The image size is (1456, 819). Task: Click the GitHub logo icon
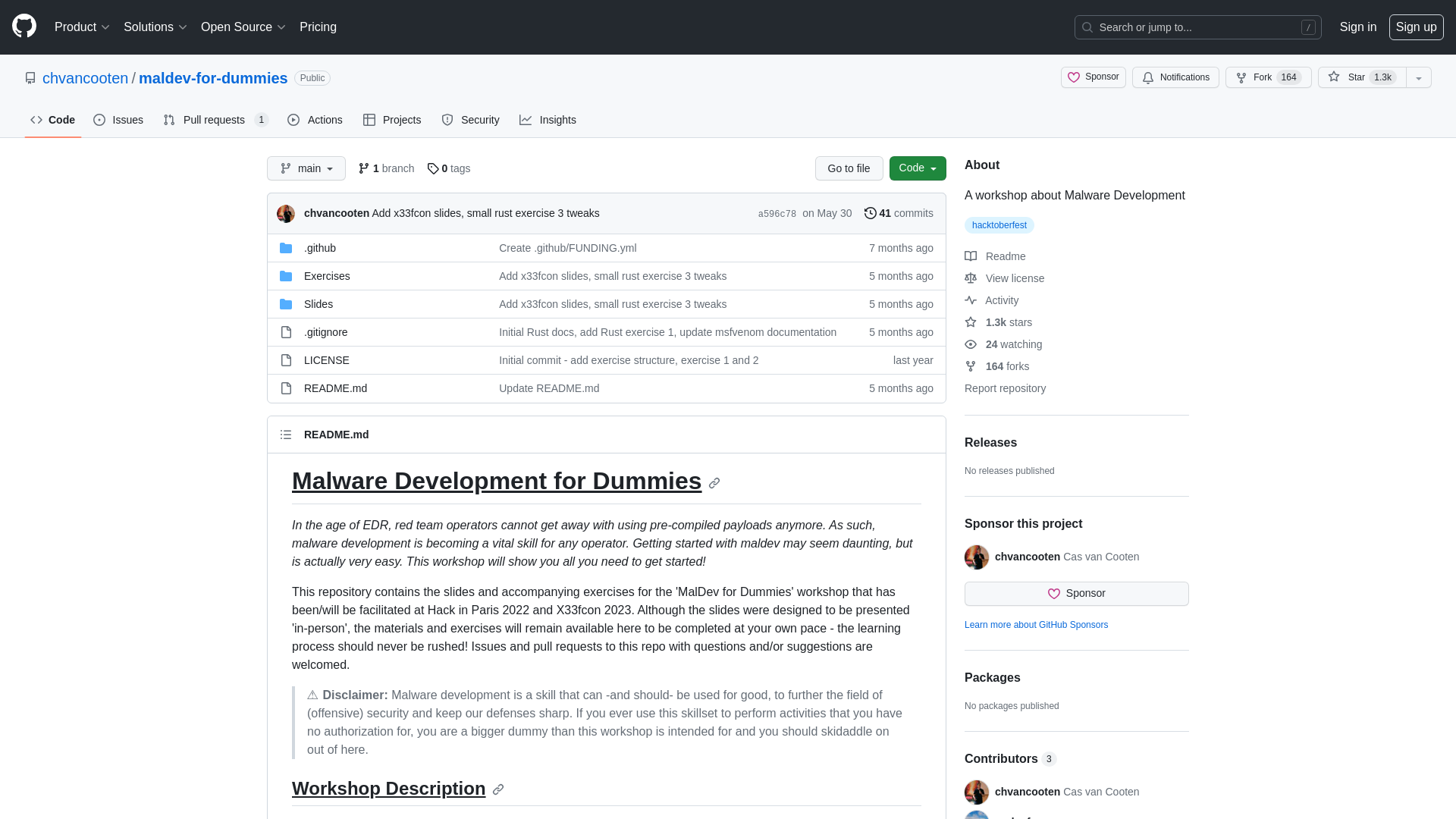[23, 26]
